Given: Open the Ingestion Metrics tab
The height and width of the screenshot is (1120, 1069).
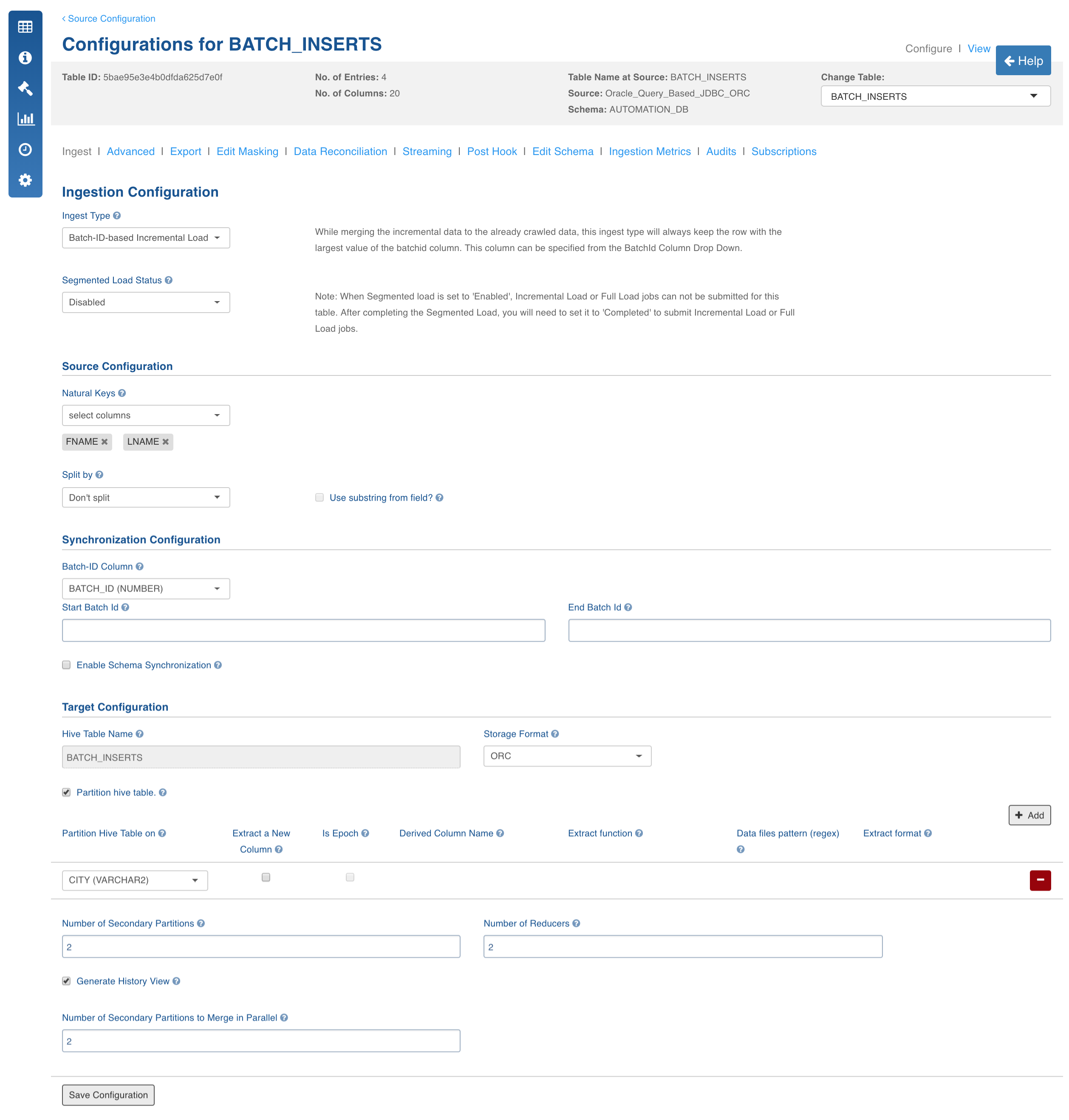Looking at the screenshot, I should (650, 151).
